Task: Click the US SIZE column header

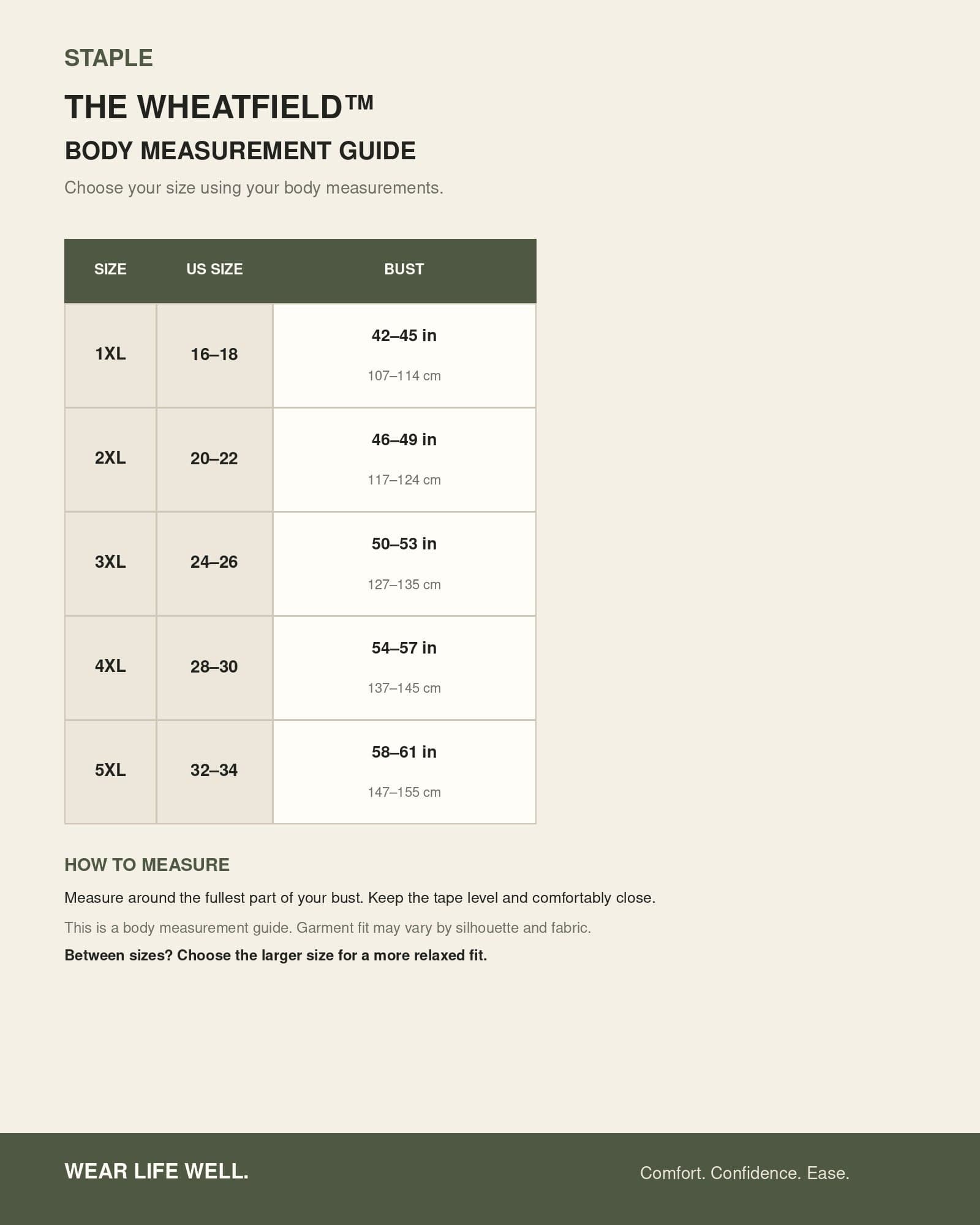Action: coord(214,269)
